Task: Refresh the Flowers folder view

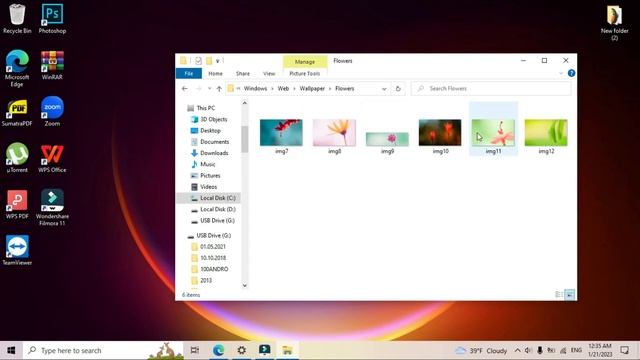Action: point(398,89)
